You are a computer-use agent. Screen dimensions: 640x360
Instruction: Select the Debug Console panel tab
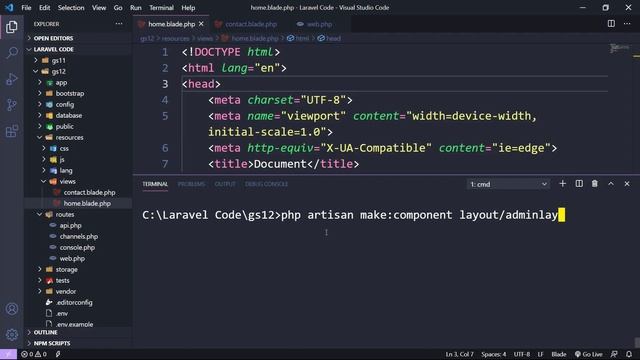pyautogui.click(x=266, y=184)
